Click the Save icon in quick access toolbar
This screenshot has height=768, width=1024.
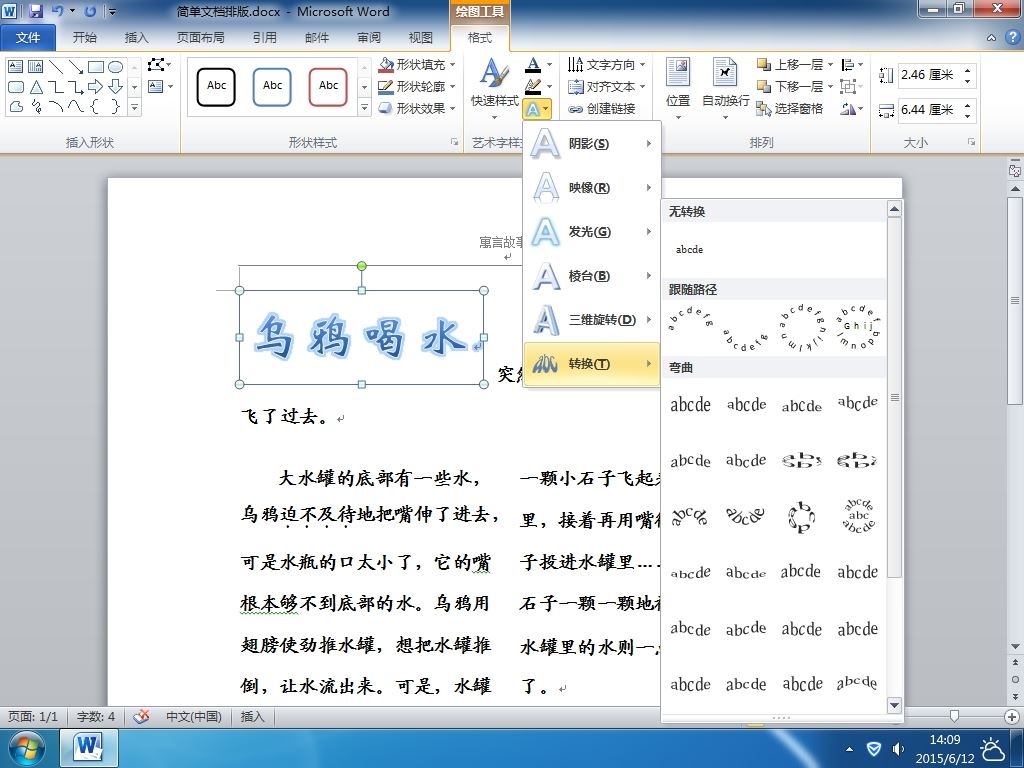coord(35,11)
